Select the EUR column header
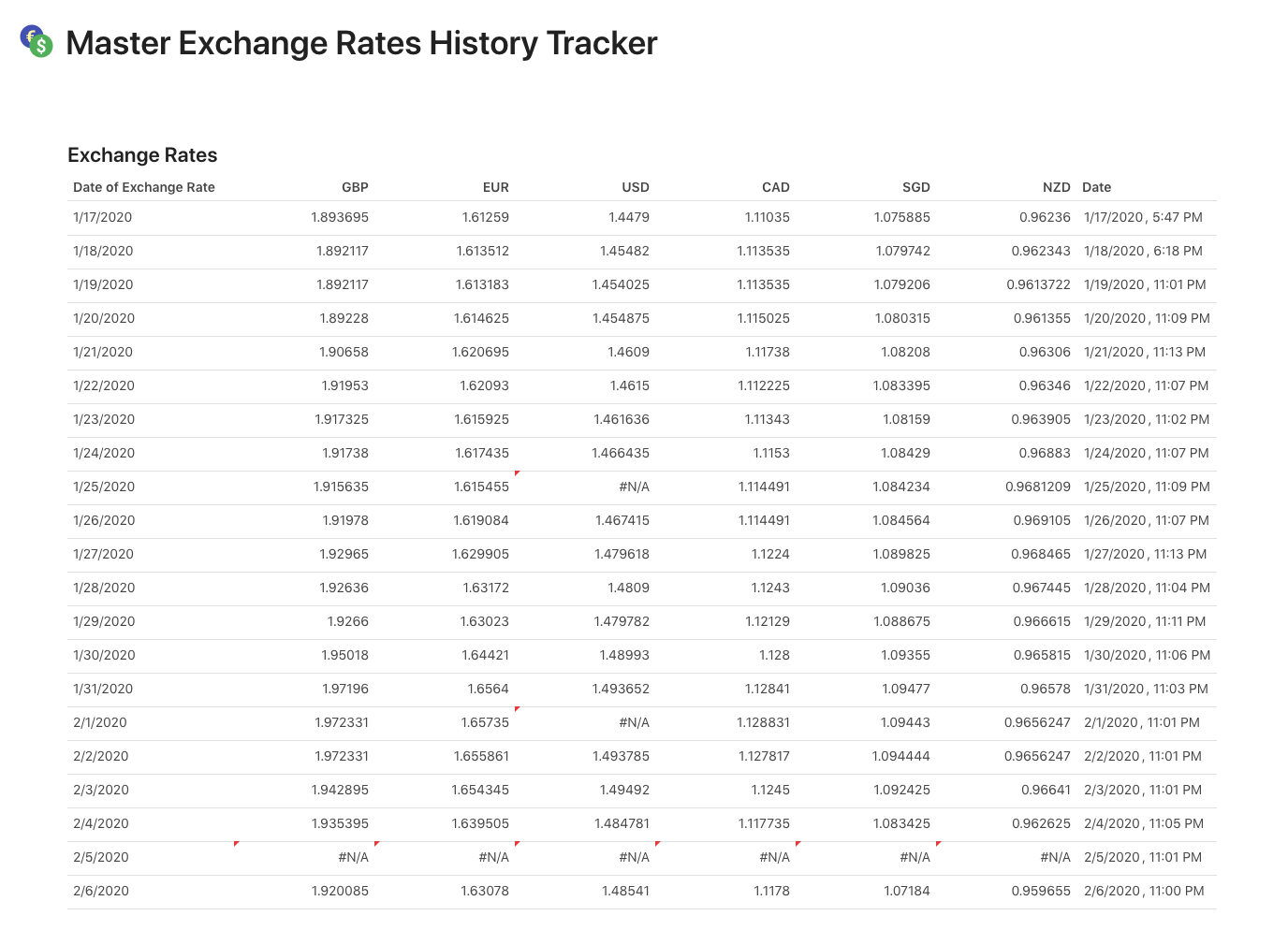This screenshot has width=1288, height=930. pos(496,187)
